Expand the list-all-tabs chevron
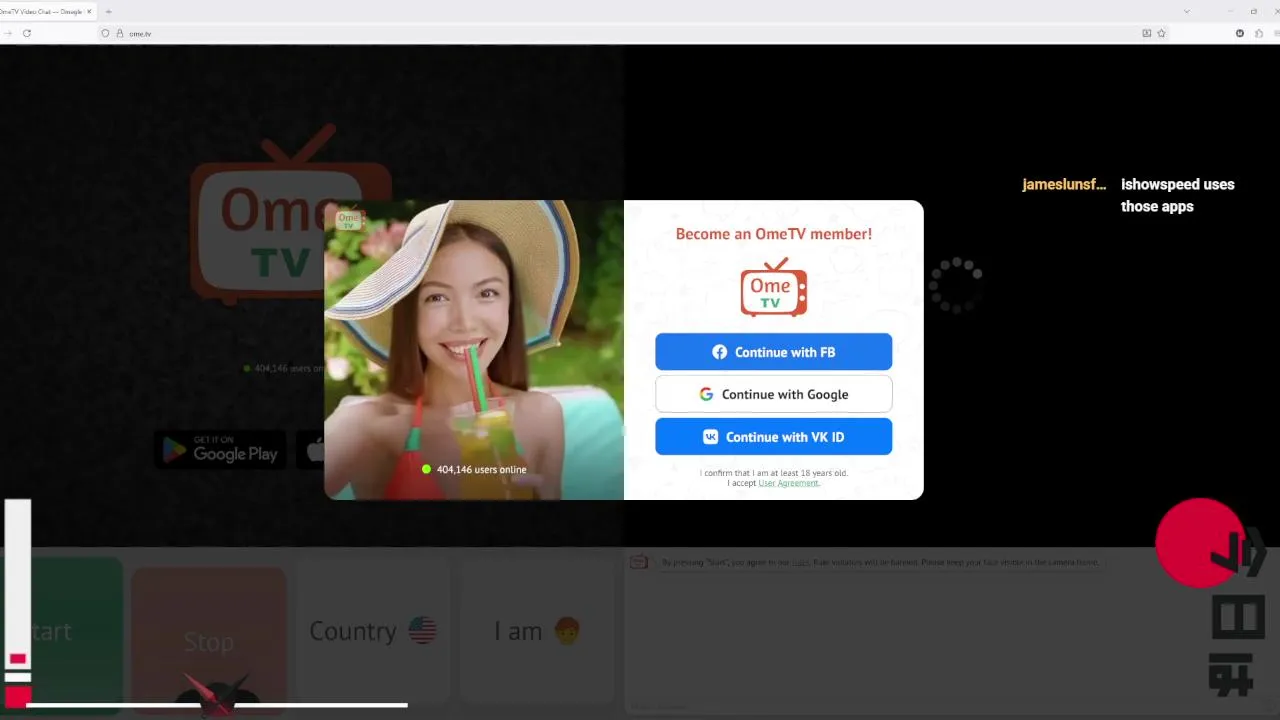The image size is (1280, 720). pos(1187,11)
